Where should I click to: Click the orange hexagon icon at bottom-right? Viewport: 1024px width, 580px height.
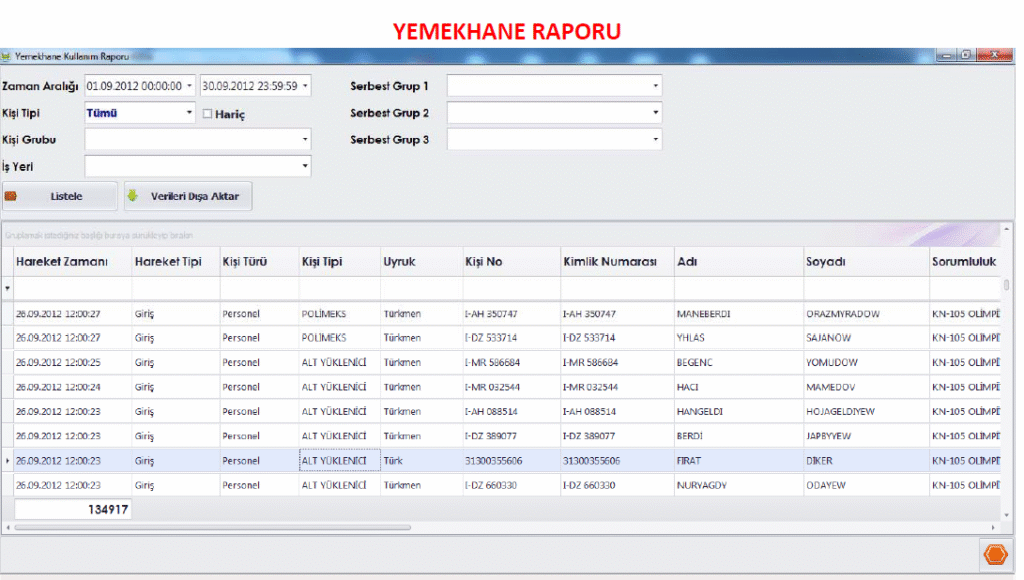pos(995,555)
